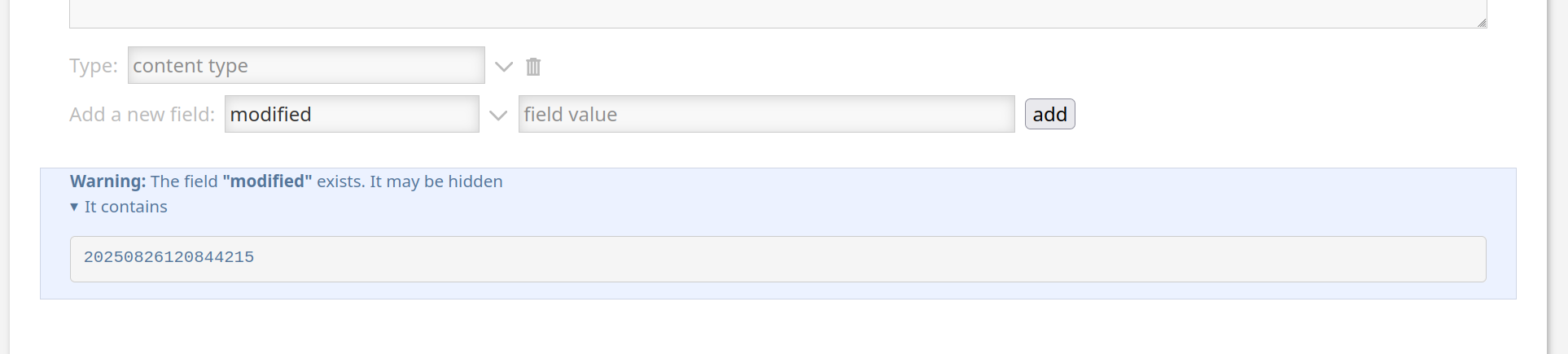1568x354 pixels.
Task: Click the "It may be hidden" message text
Action: (436, 181)
